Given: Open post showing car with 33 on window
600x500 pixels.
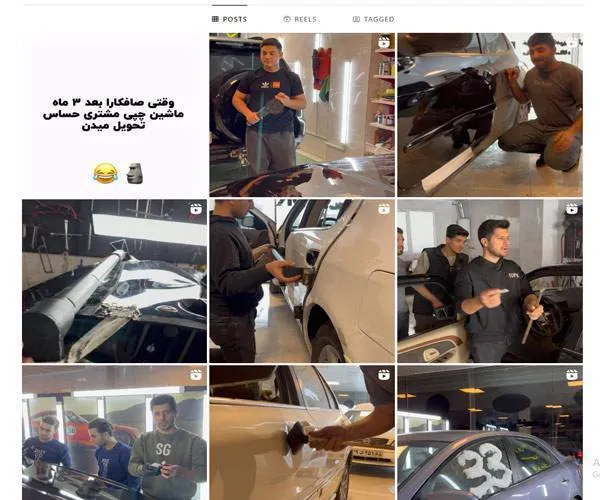Looking at the screenshot, I should tap(490, 433).
